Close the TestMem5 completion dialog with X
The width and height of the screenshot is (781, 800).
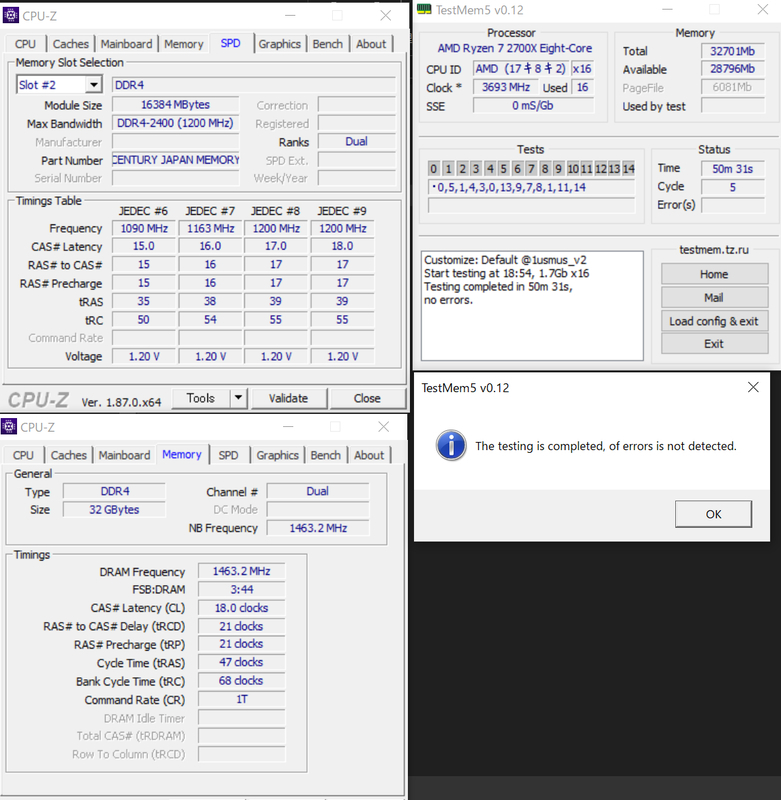coord(753,387)
